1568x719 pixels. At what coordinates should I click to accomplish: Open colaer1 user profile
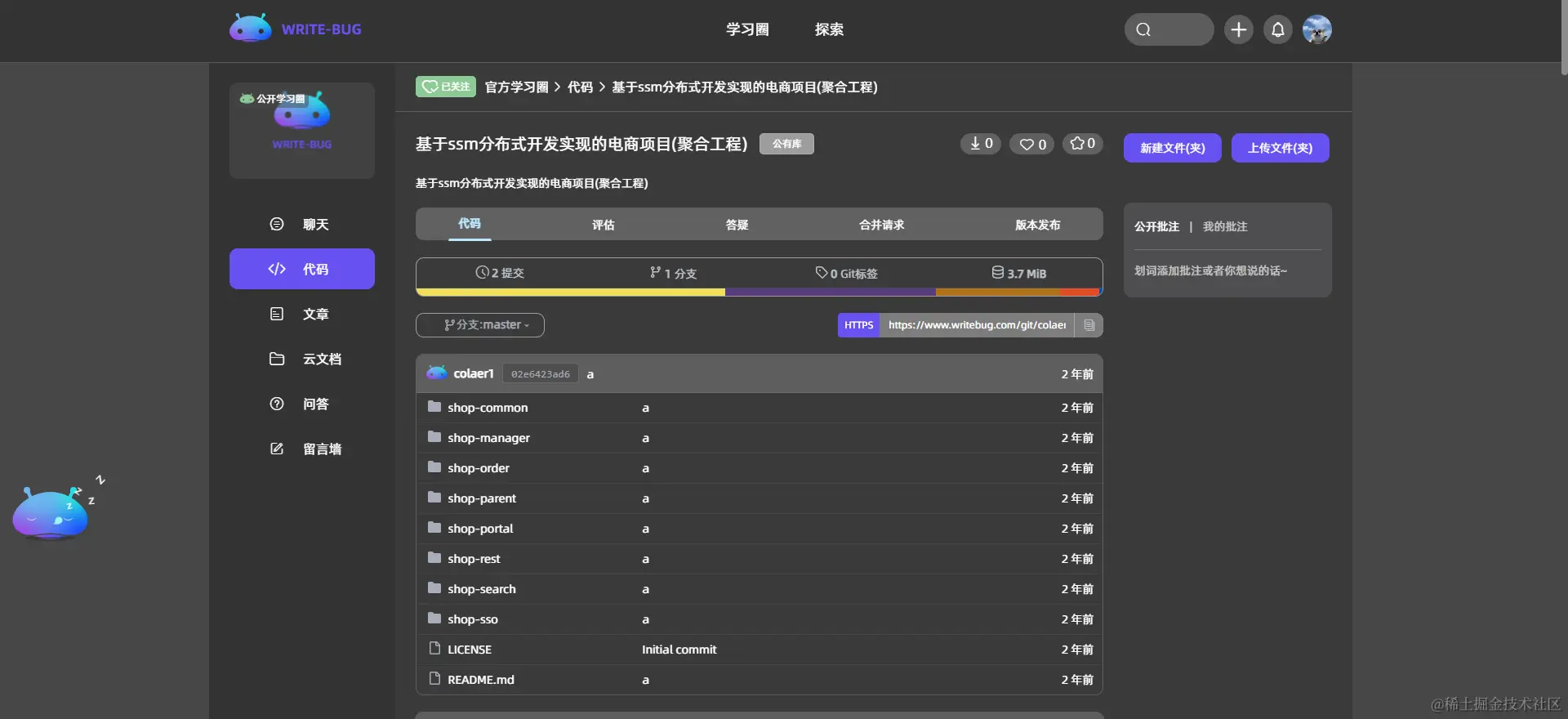point(474,373)
